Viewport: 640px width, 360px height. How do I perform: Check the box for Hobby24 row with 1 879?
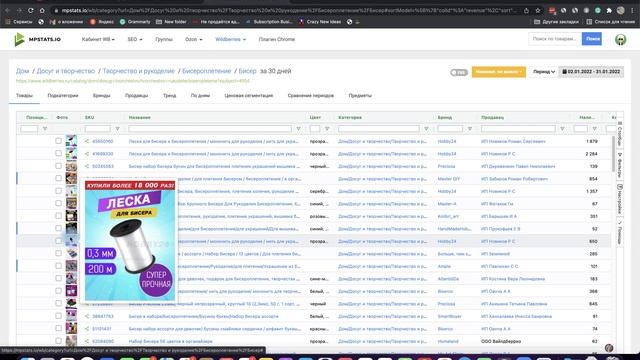click(58, 141)
